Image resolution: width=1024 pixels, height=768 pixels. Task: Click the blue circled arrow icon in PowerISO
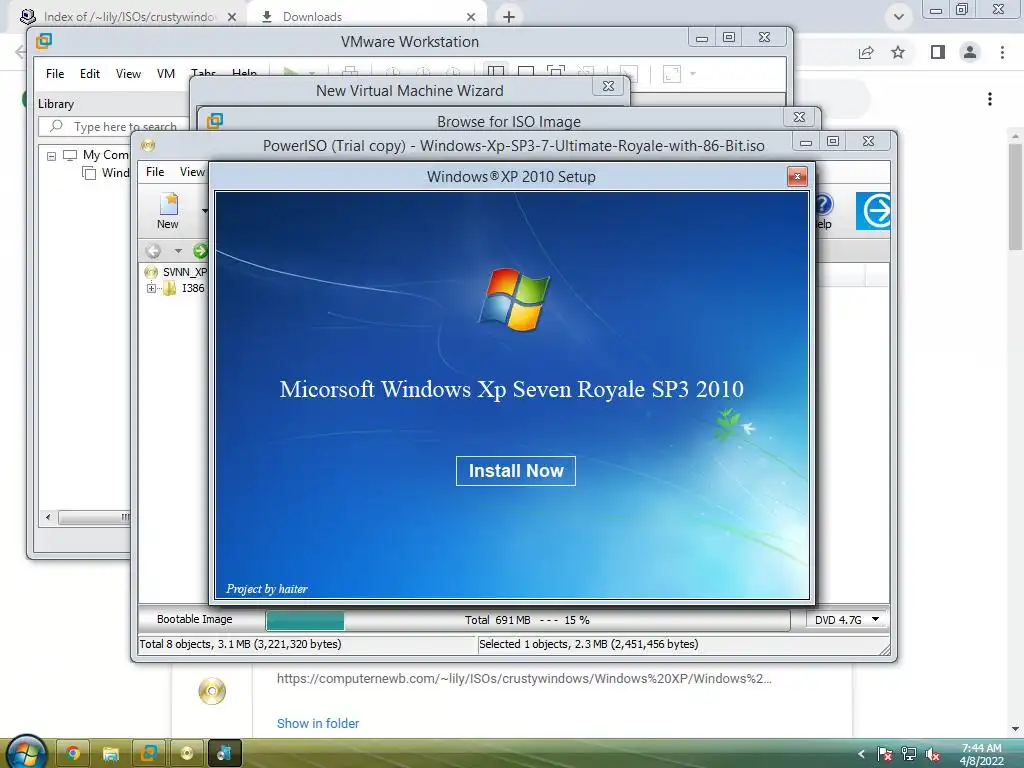pos(873,211)
